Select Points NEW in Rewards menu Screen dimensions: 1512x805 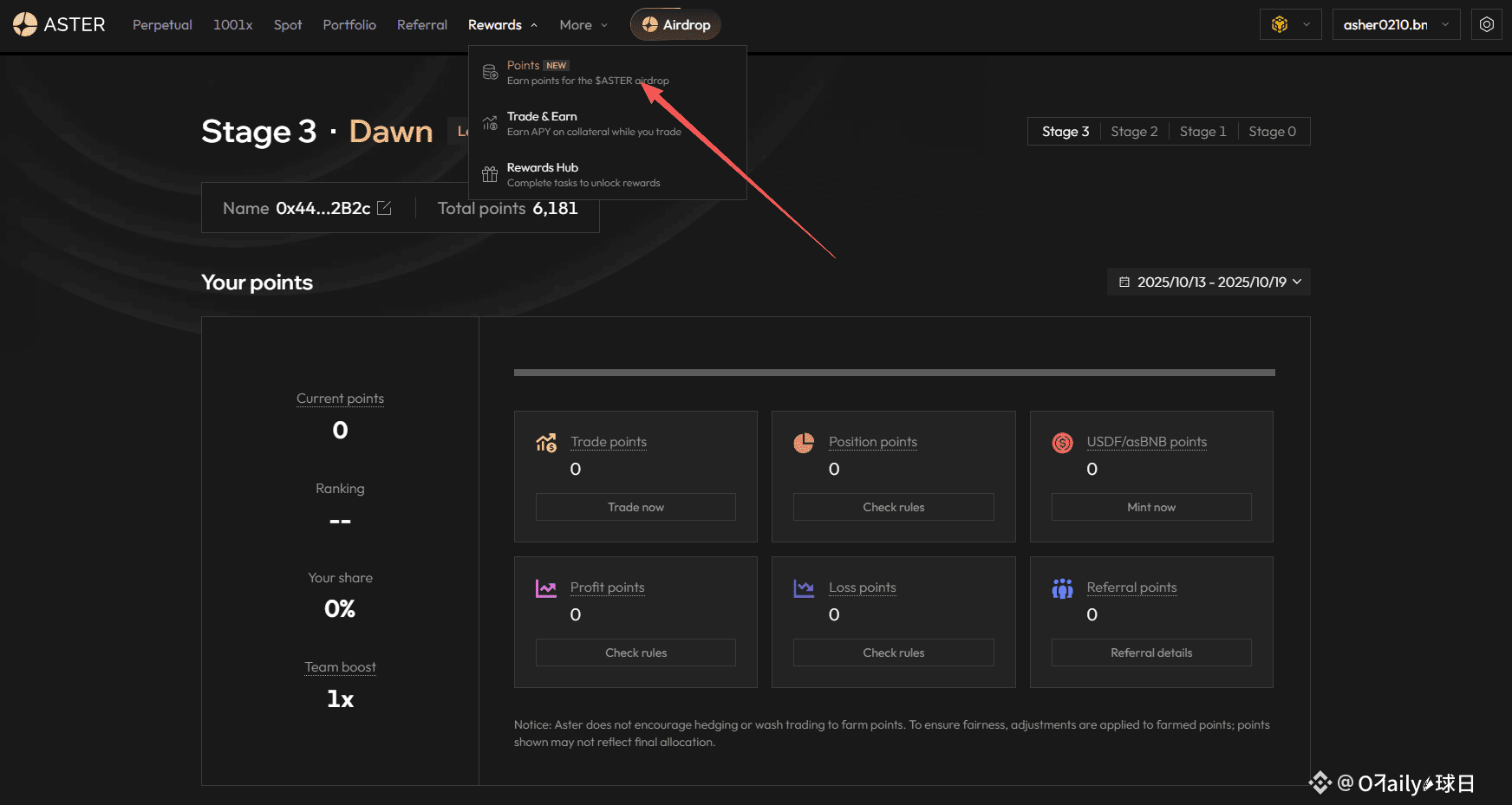[x=538, y=72]
